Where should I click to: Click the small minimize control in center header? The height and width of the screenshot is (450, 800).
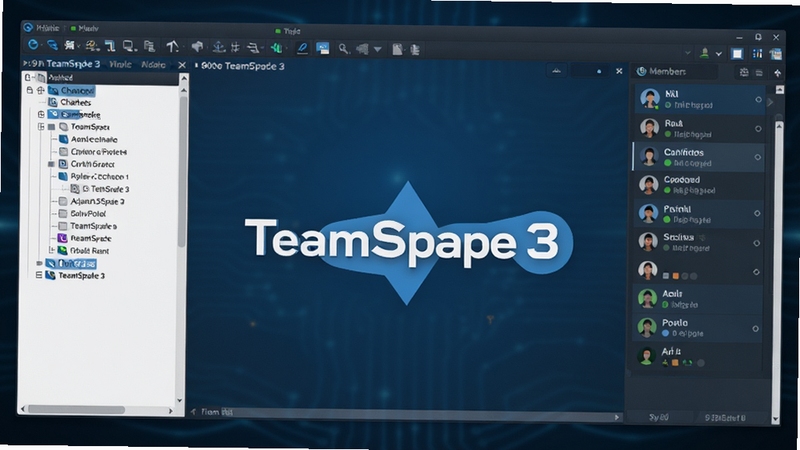(x=557, y=70)
